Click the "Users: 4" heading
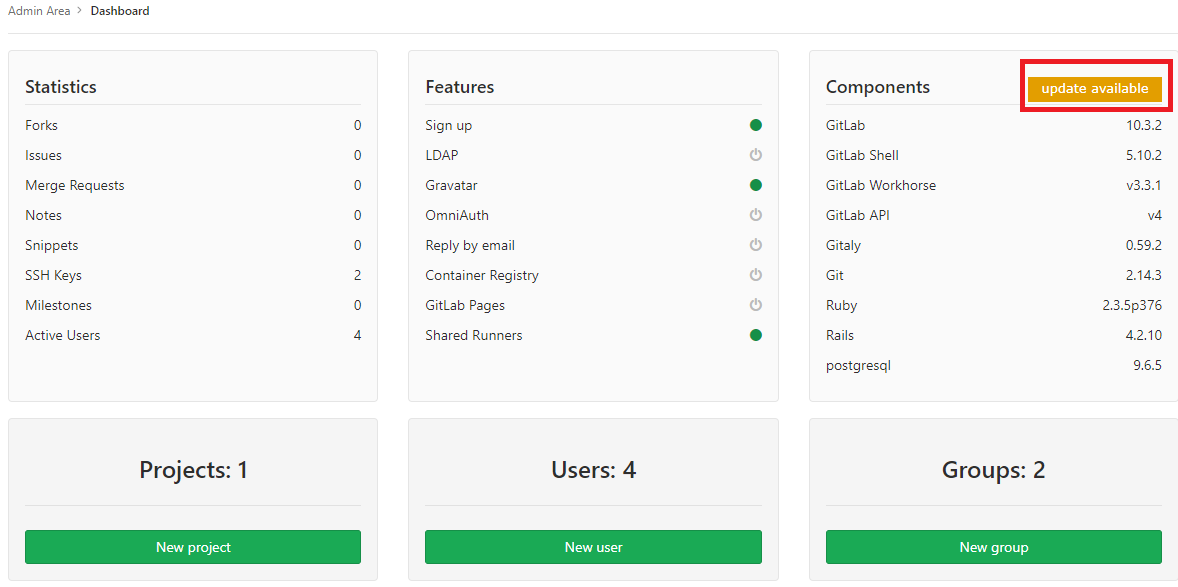The image size is (1178, 587). click(594, 471)
